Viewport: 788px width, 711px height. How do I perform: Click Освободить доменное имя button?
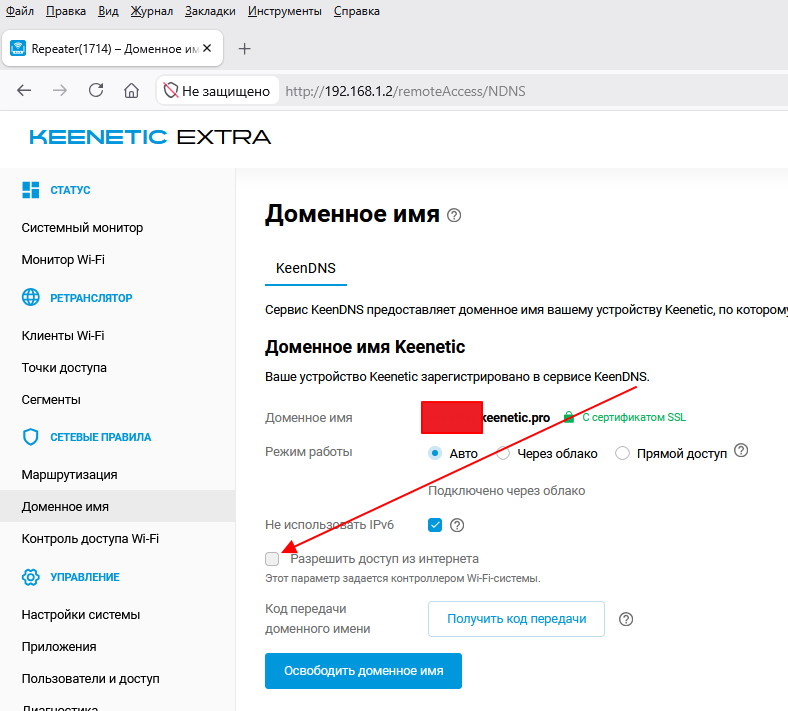[363, 671]
